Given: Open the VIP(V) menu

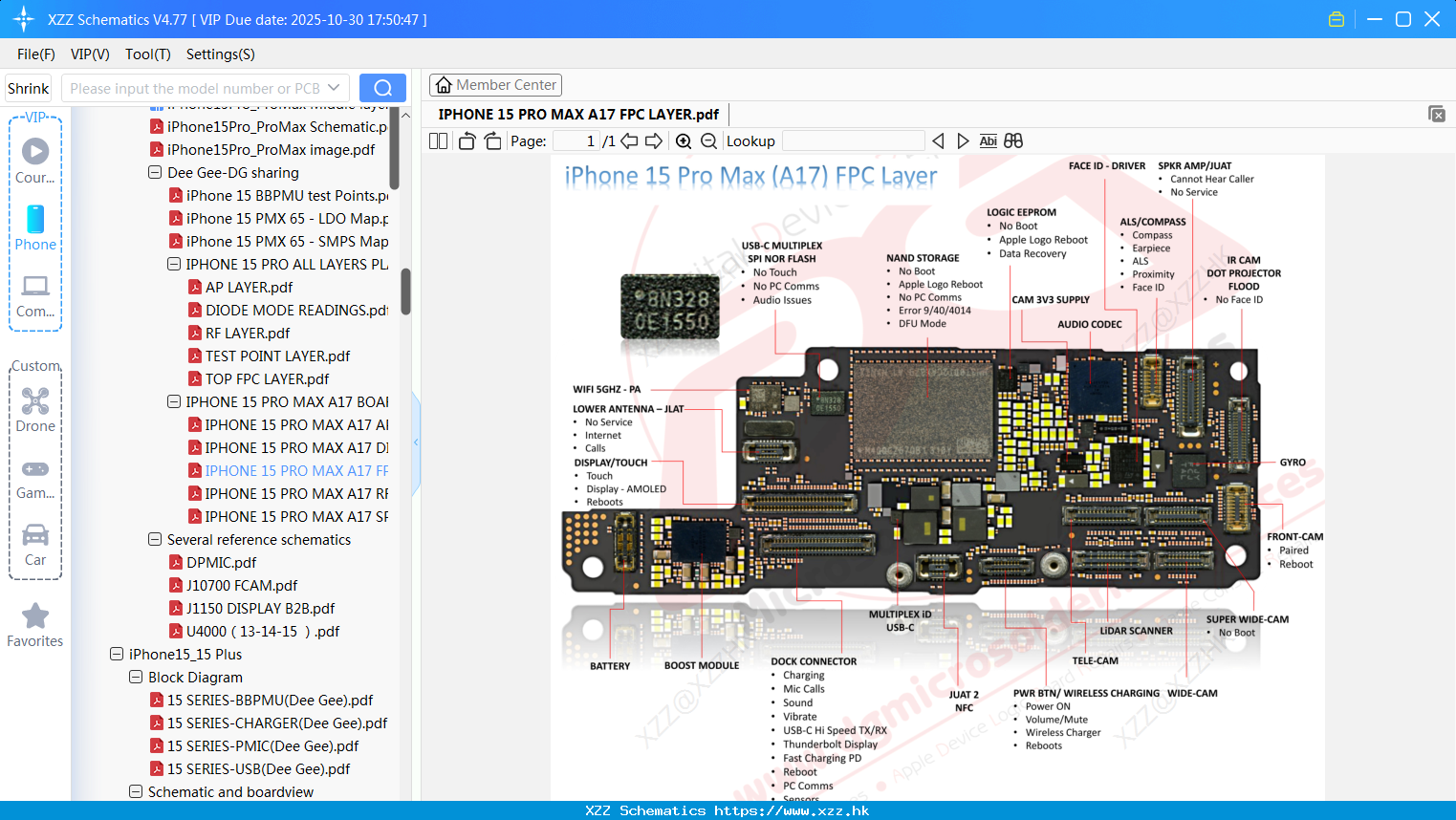Looking at the screenshot, I should click(x=90, y=54).
